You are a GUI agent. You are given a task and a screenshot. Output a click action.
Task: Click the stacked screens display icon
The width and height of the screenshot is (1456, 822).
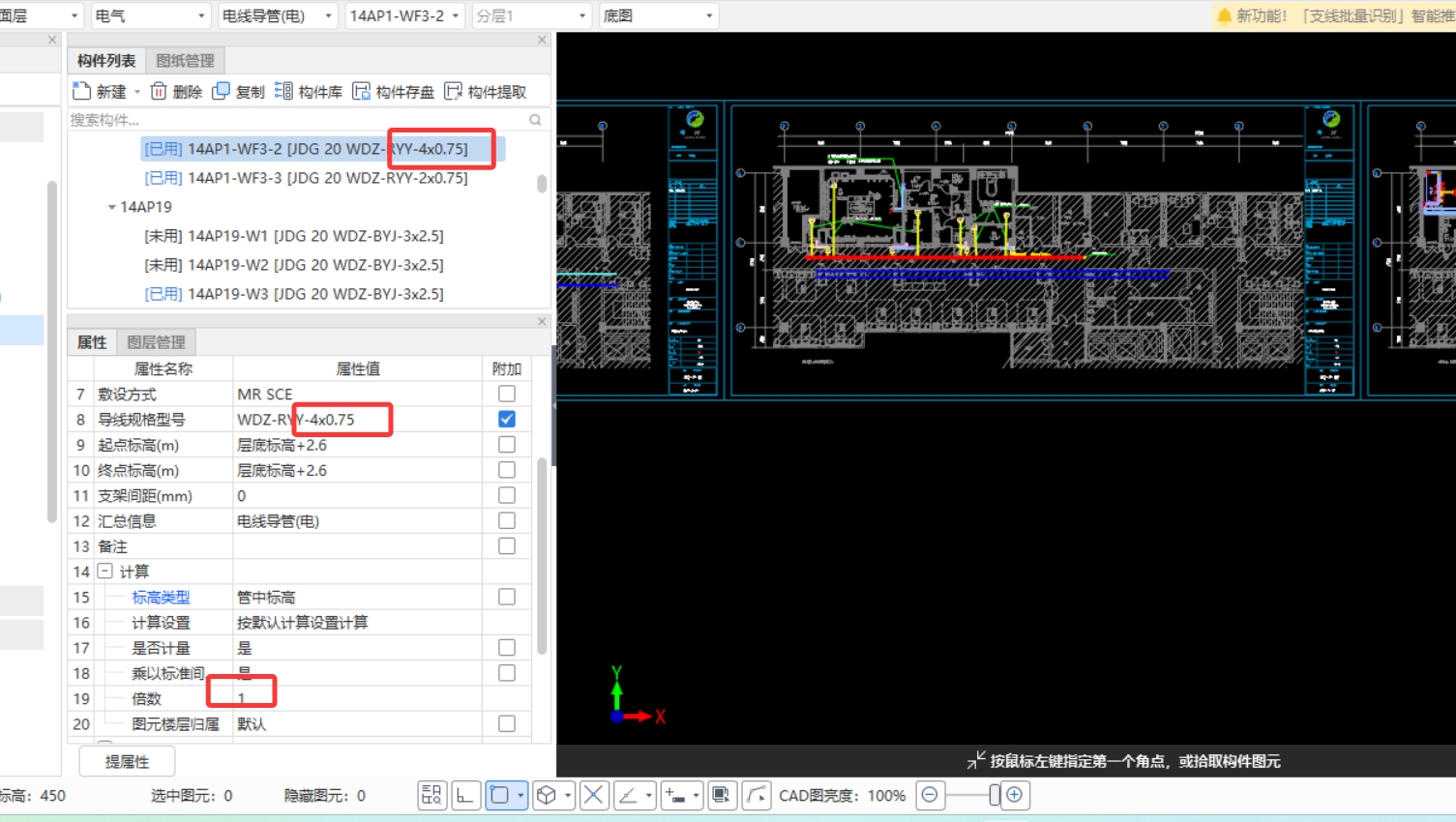click(721, 795)
